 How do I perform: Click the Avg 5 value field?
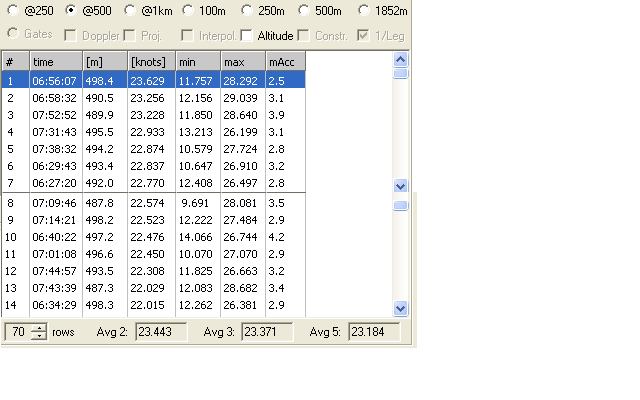pos(374,332)
